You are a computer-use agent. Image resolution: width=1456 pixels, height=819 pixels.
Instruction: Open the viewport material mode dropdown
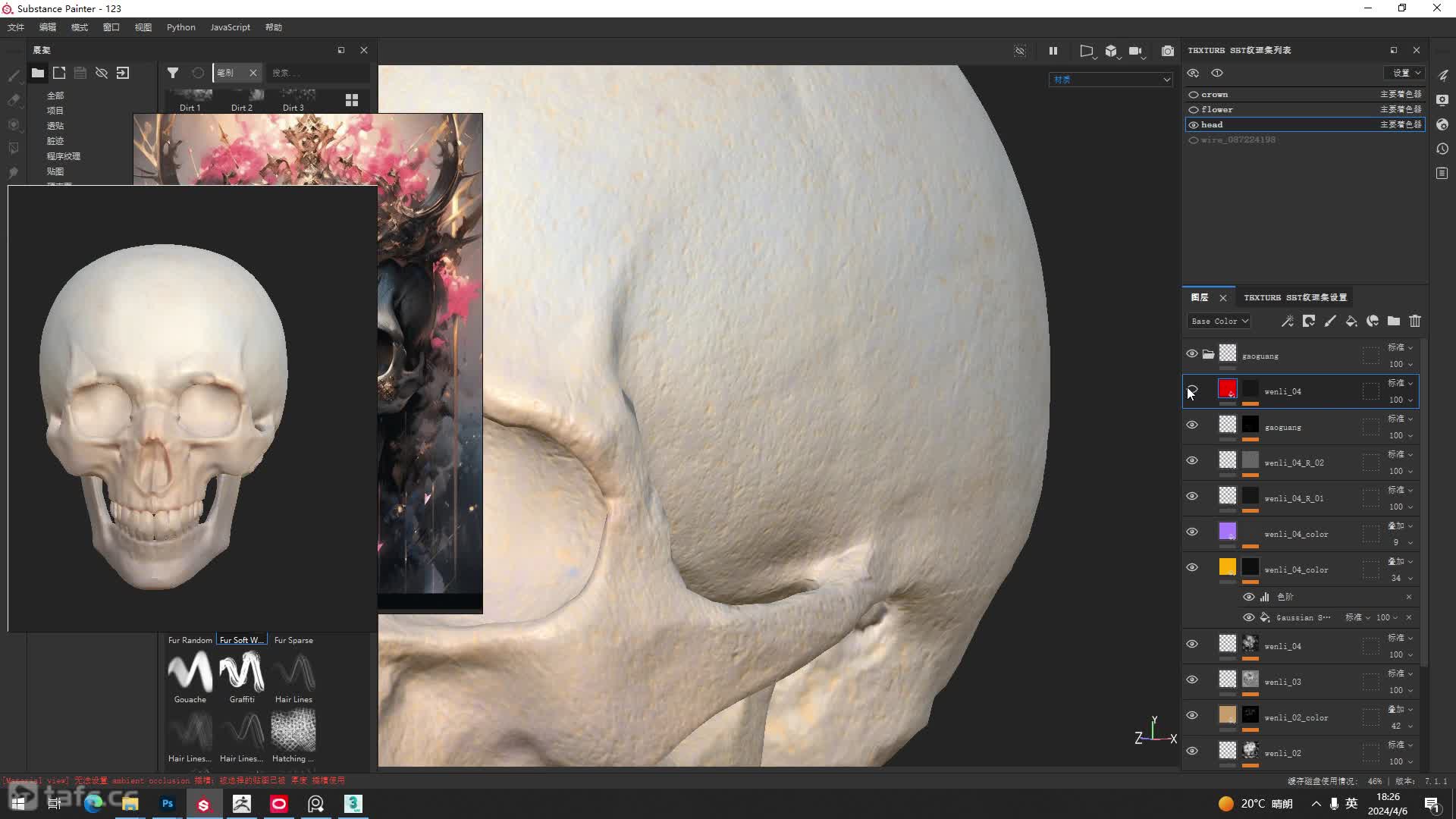point(1111,80)
